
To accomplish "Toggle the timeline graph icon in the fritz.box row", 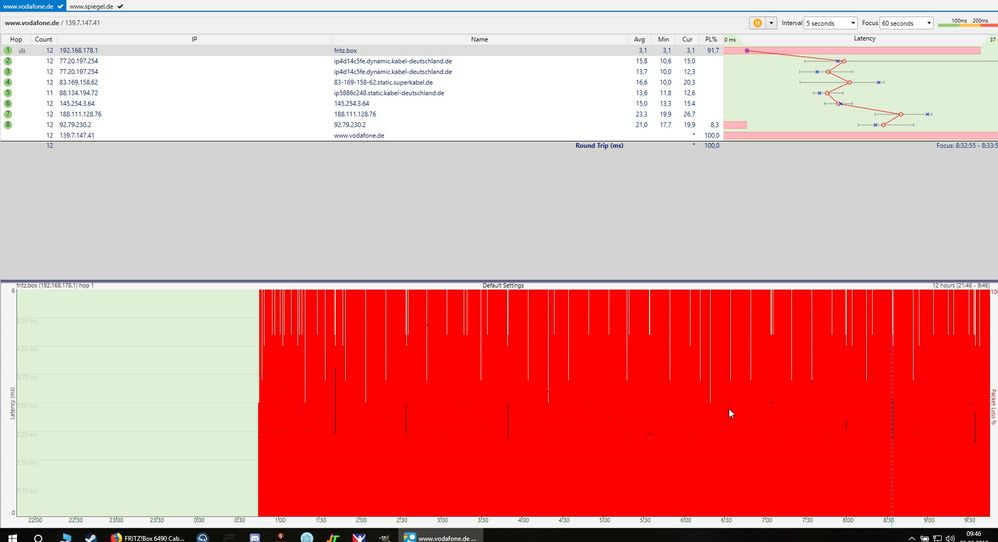I will [x=22, y=50].
